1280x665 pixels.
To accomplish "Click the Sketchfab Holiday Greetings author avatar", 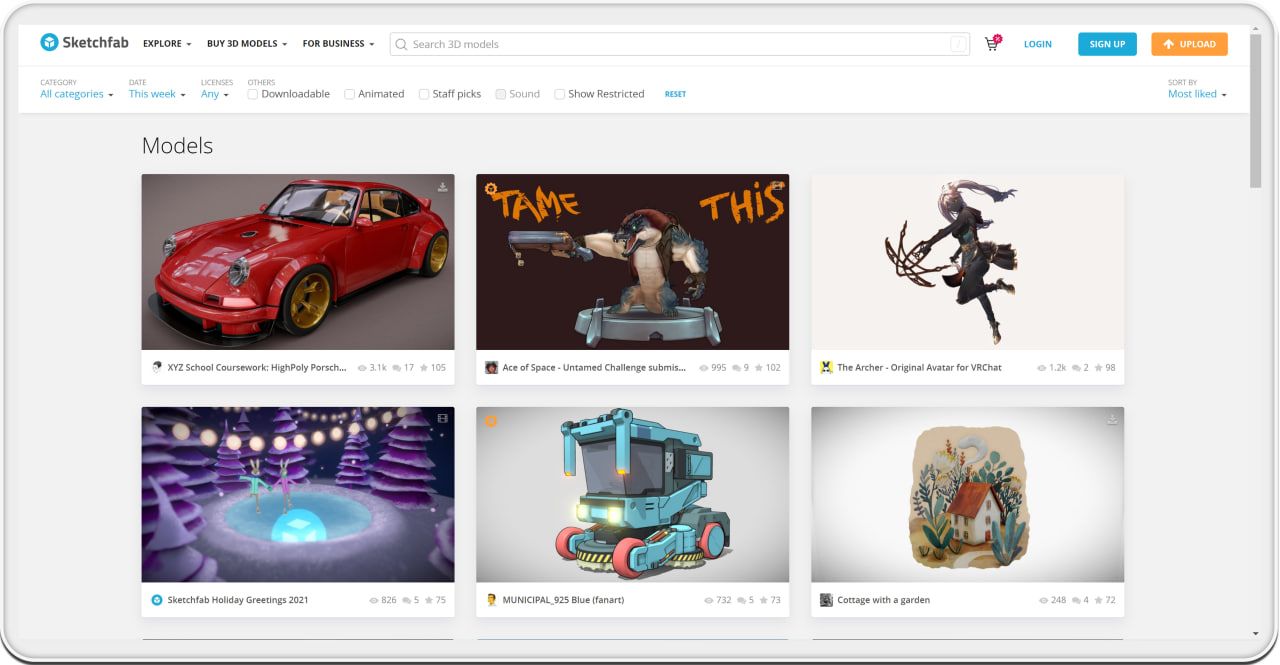I will [x=156, y=600].
